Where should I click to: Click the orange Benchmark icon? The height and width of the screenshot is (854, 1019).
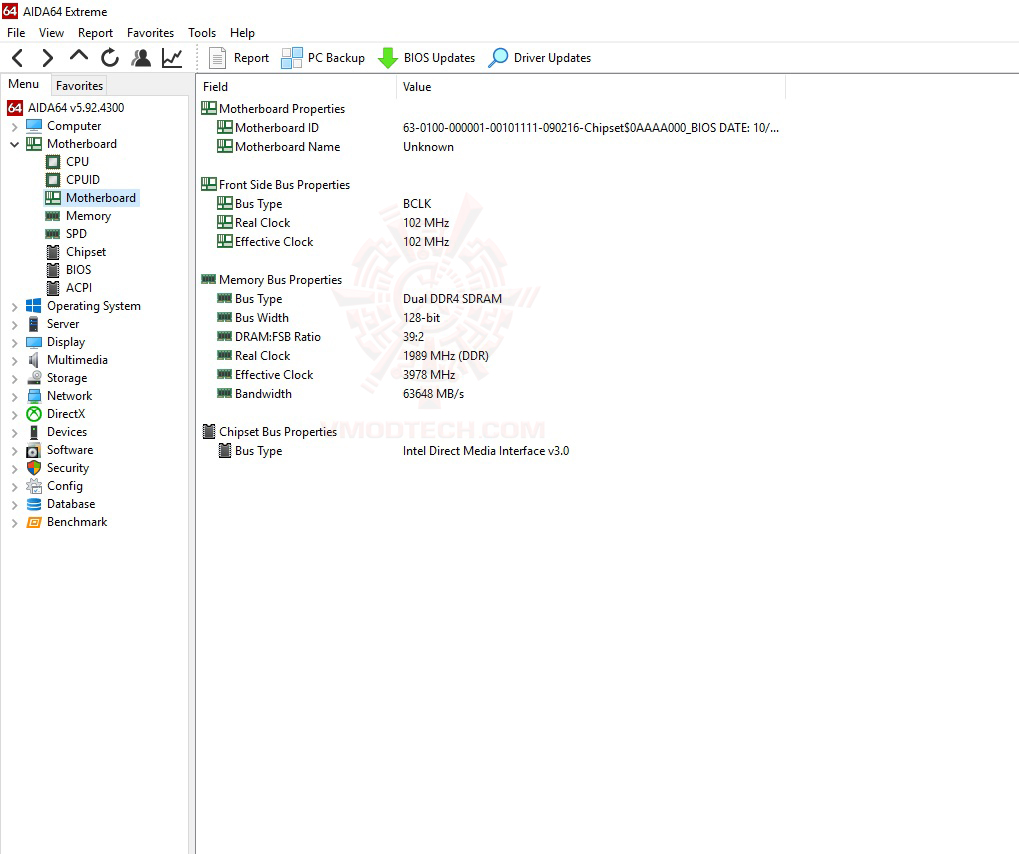tap(34, 523)
